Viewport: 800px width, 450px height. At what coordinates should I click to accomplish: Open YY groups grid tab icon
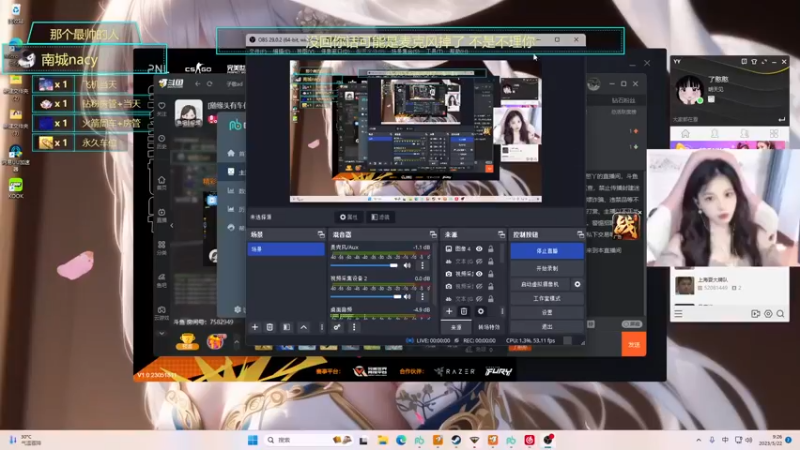click(774, 134)
